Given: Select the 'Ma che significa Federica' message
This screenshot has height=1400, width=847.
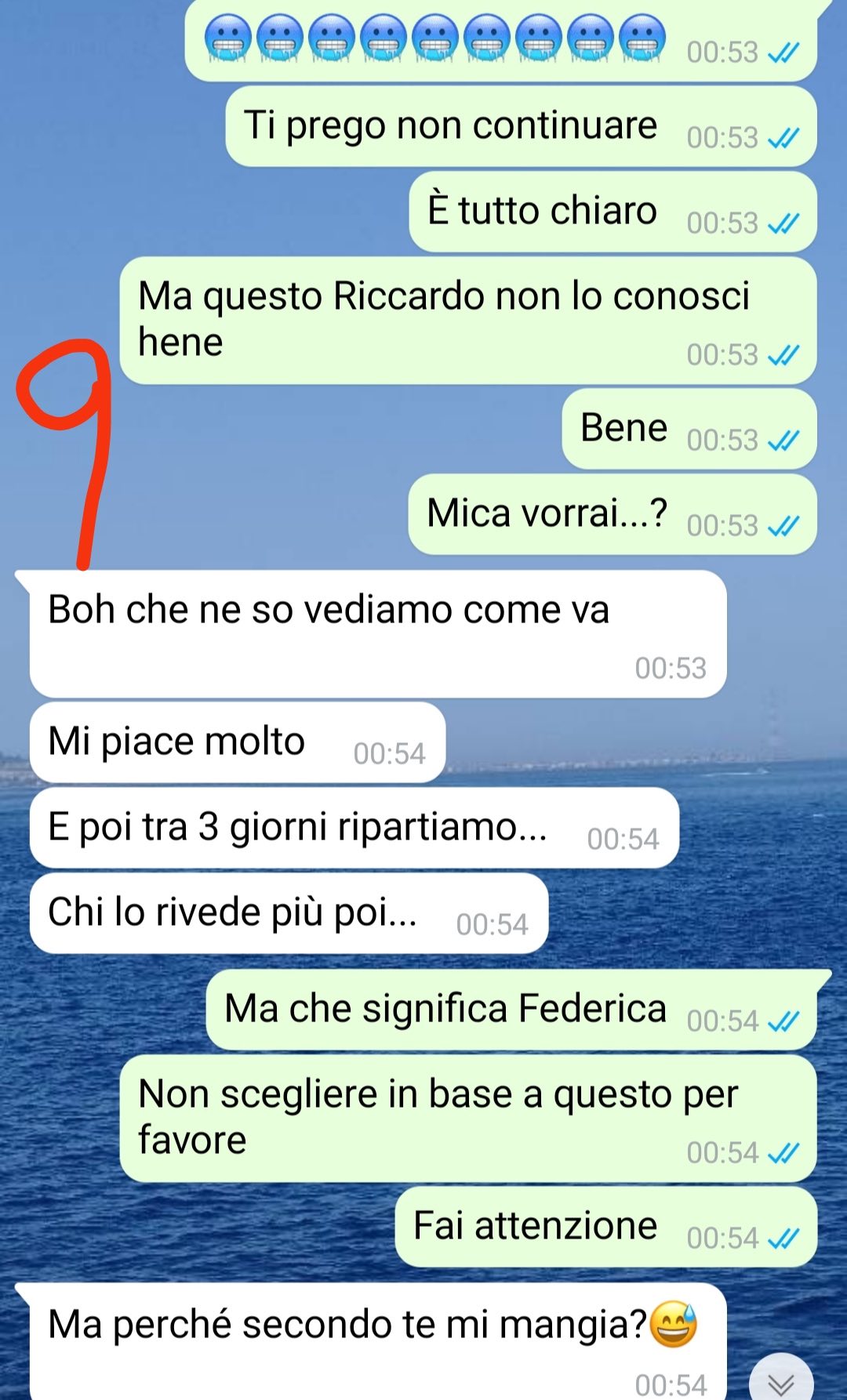Looking at the screenshot, I should tap(511, 1010).
